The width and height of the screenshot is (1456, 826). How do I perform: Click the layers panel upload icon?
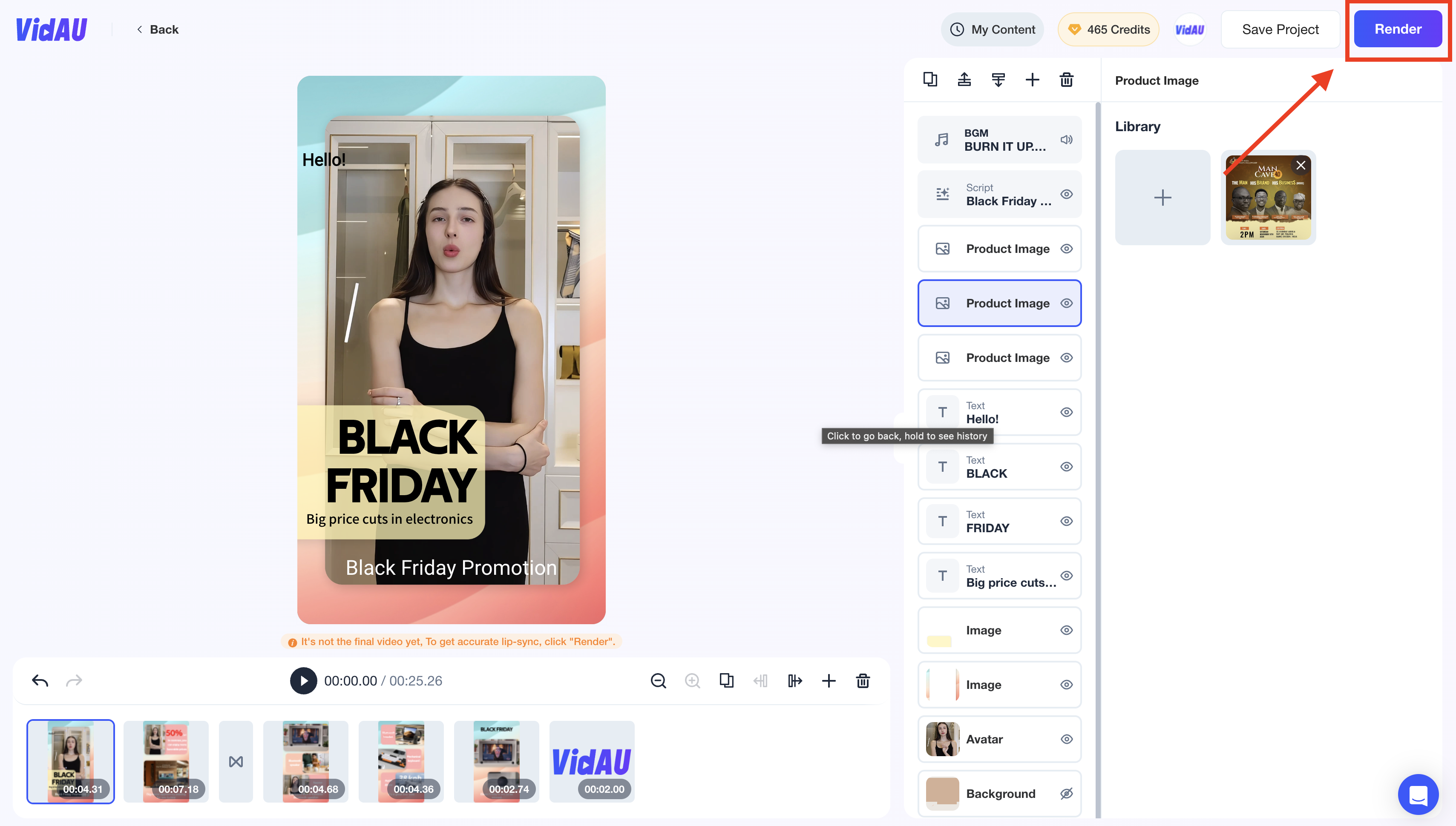click(x=964, y=79)
